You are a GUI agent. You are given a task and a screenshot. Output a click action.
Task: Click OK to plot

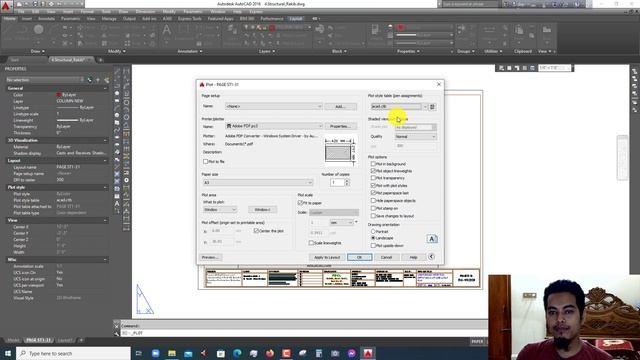(x=360, y=257)
